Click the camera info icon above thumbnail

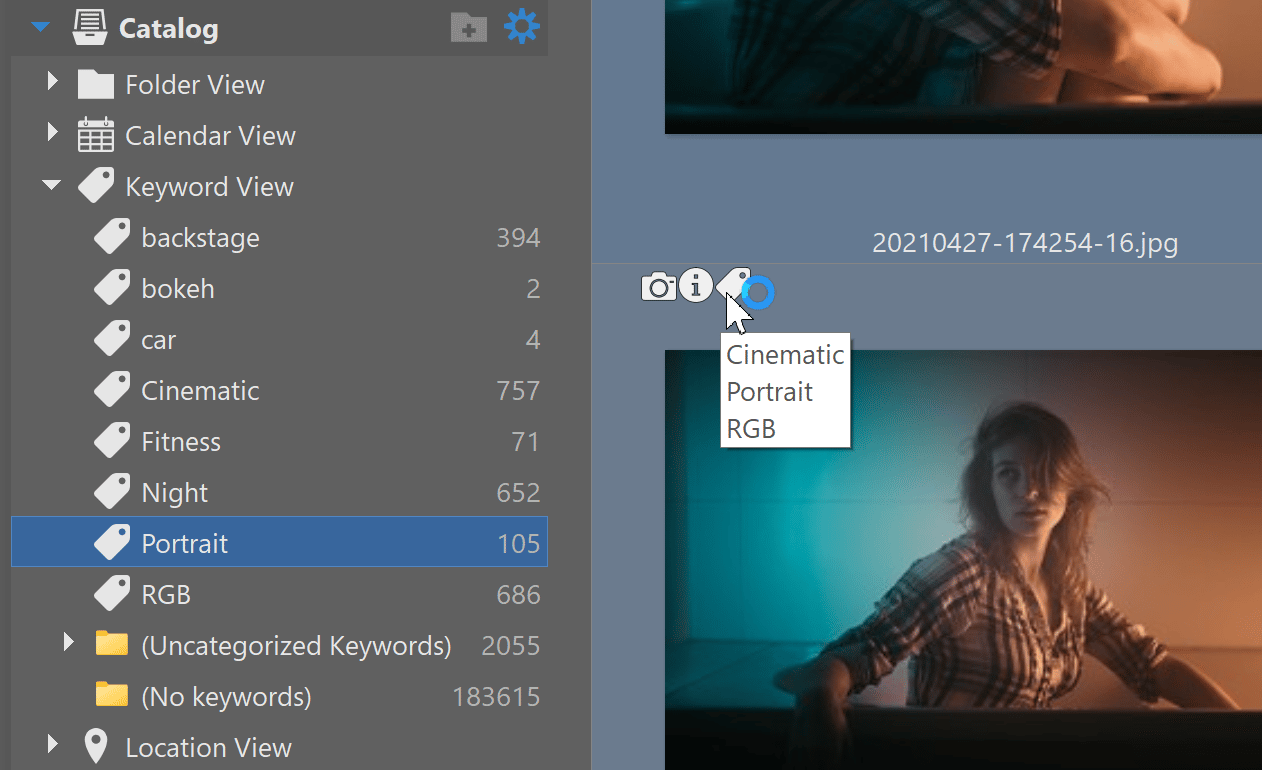click(x=659, y=287)
